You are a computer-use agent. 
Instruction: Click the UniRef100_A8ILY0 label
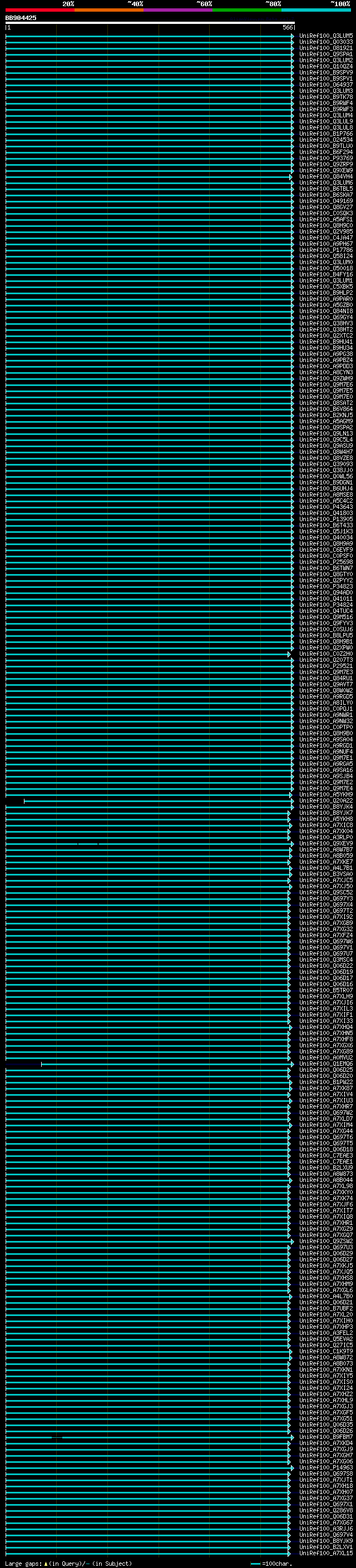325,703
